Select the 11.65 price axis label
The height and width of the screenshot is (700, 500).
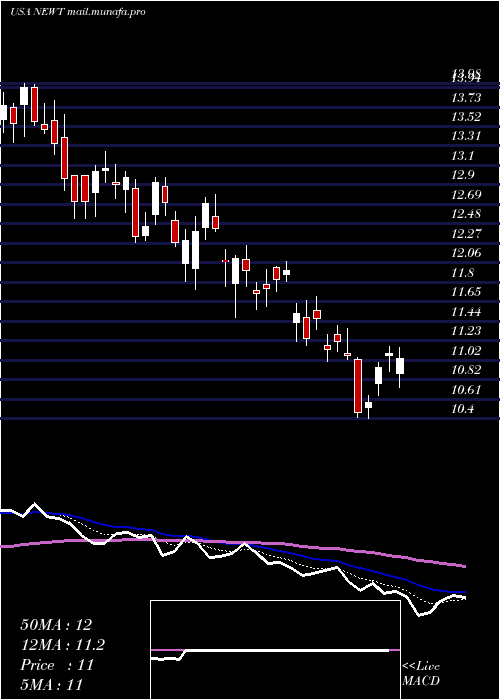[x=467, y=292]
